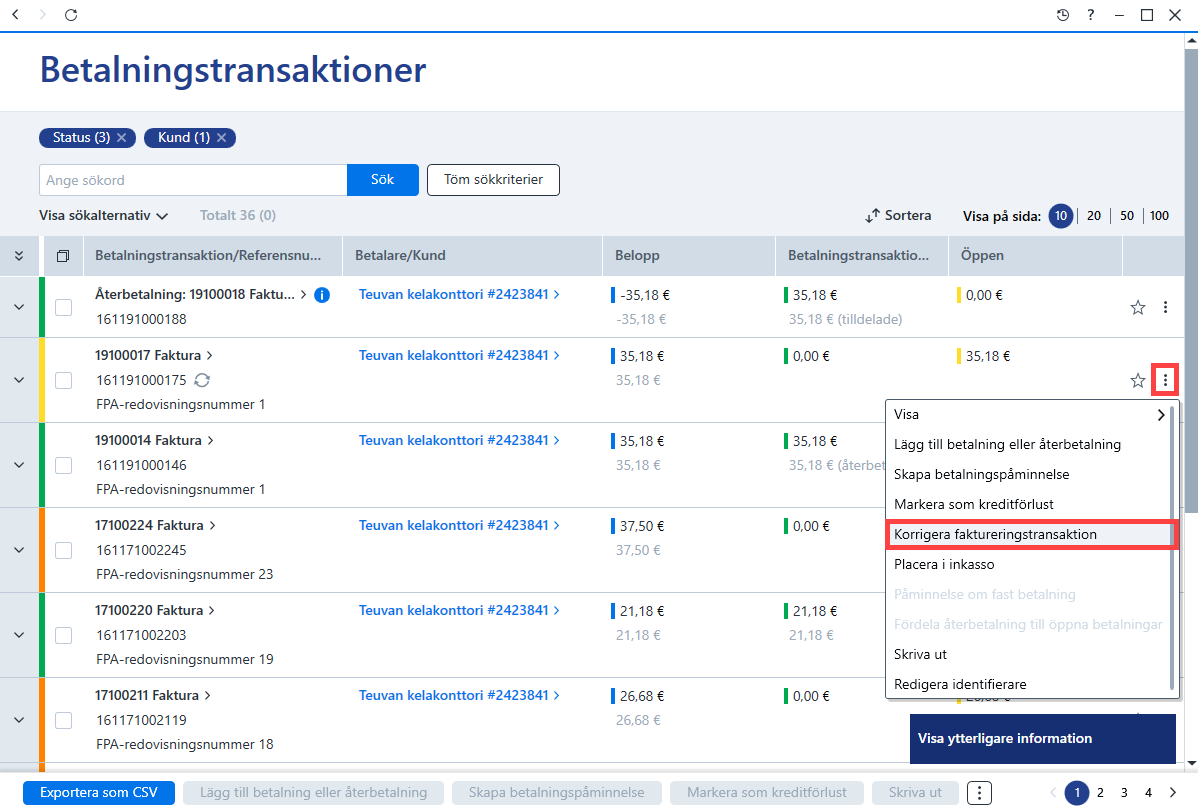Sort by the Öppen column header
This screenshot has width=1198, height=812.
(x=1035, y=256)
